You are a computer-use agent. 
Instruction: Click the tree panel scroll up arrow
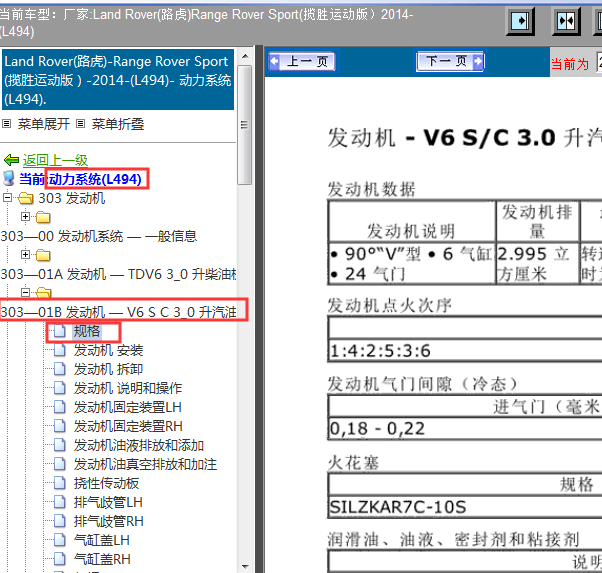[x=245, y=56]
